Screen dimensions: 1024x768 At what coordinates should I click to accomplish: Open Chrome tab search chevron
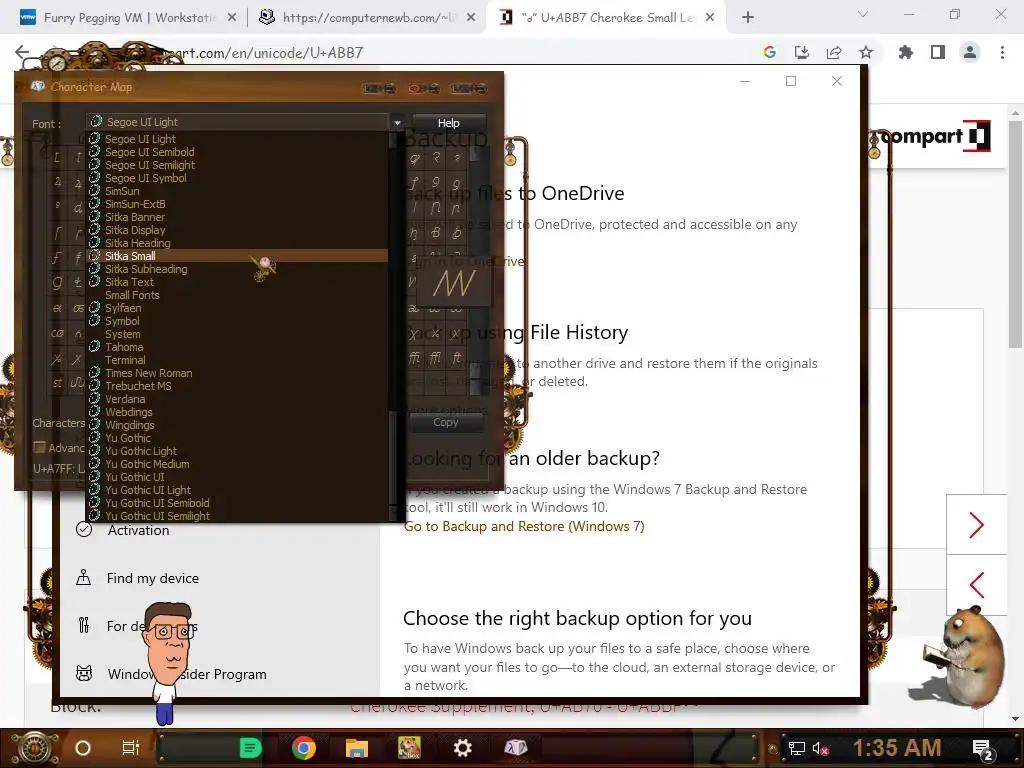click(863, 14)
